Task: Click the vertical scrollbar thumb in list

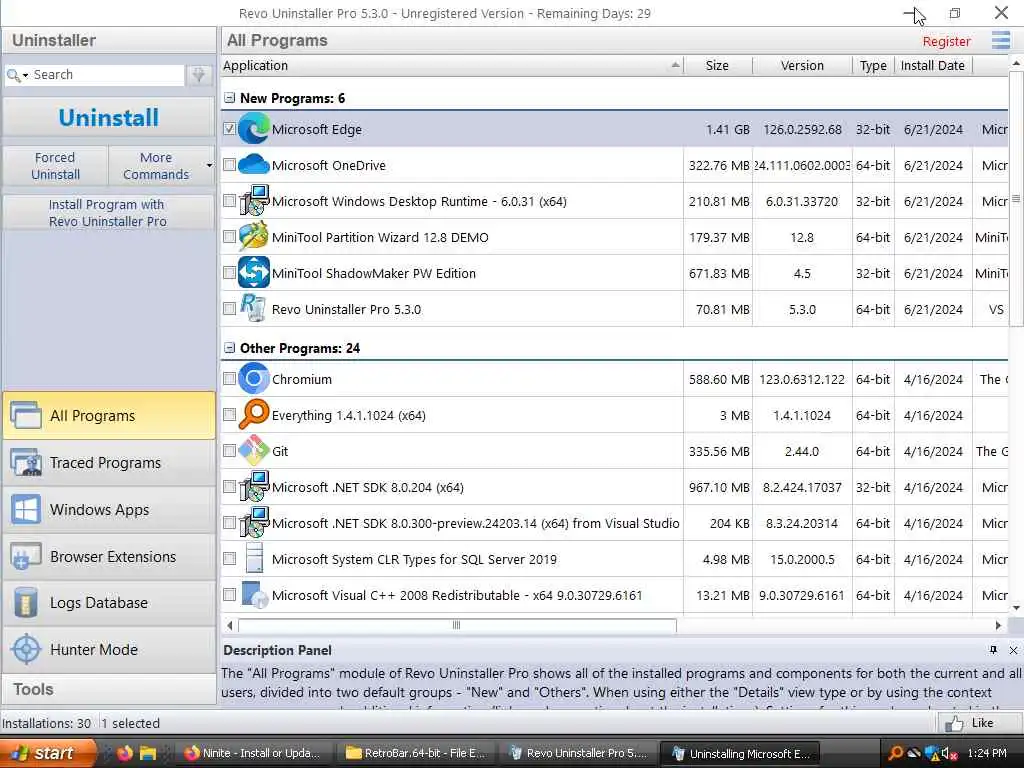Action: tap(1016, 199)
